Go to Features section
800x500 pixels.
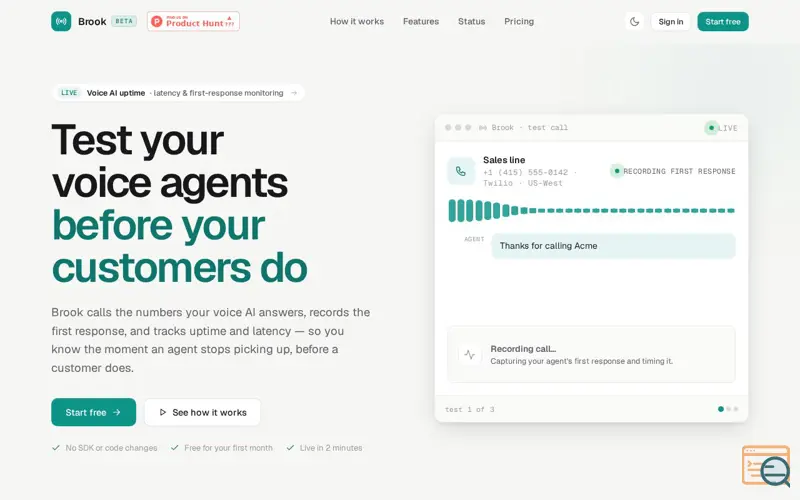[x=421, y=21]
